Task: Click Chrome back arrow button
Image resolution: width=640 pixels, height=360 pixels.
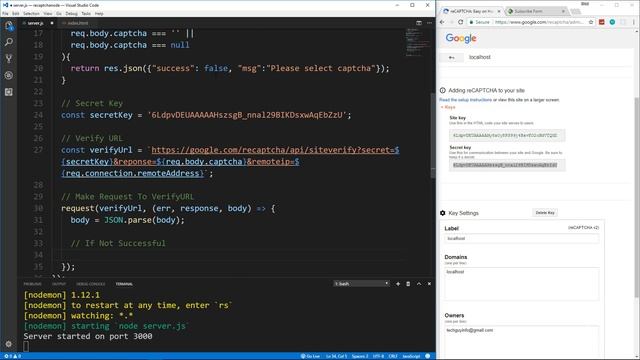Action: [442, 22]
